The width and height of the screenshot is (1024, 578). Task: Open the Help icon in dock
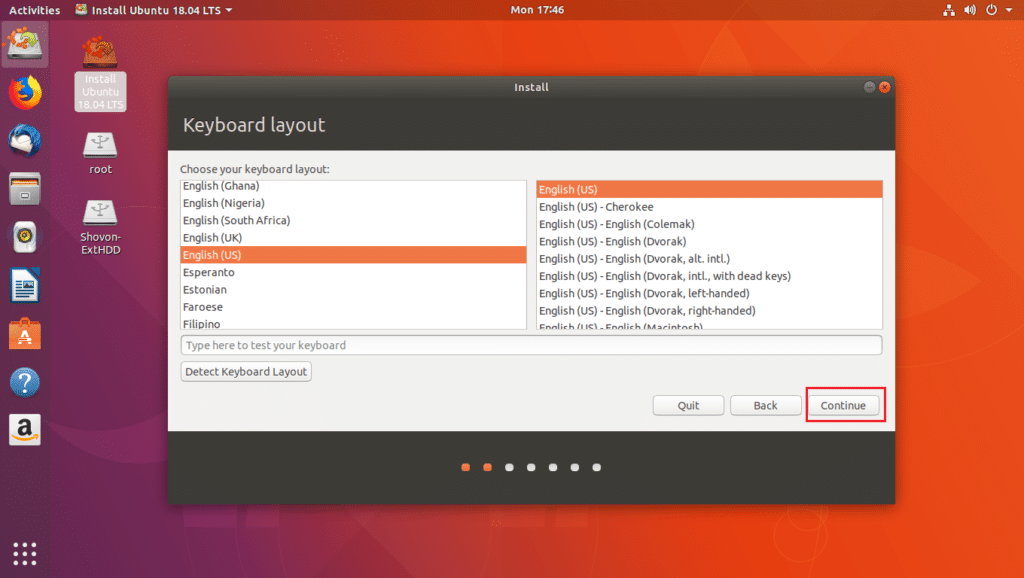click(25, 382)
